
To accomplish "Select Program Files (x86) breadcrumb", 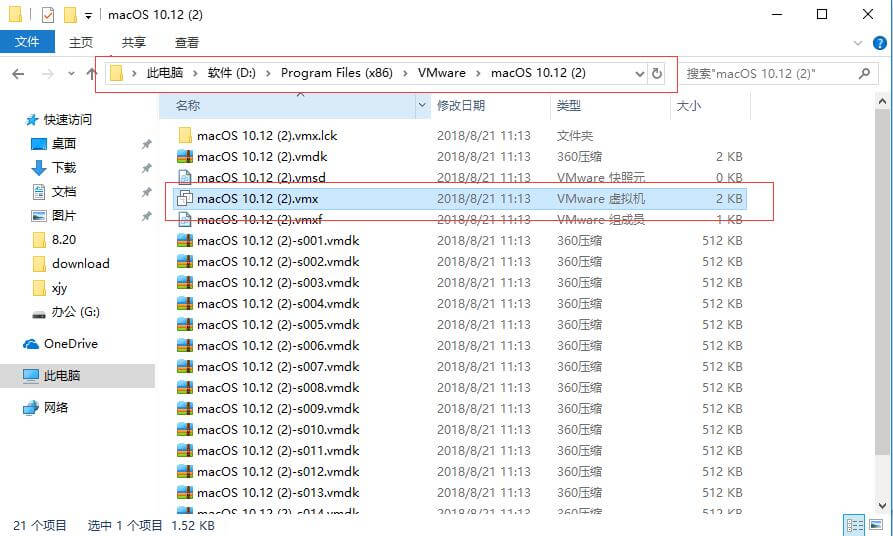I will pyautogui.click(x=337, y=73).
